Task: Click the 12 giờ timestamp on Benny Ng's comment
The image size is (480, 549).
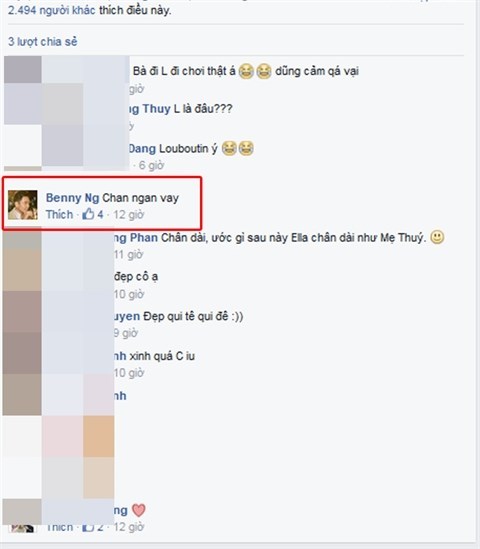Action: tap(128, 214)
